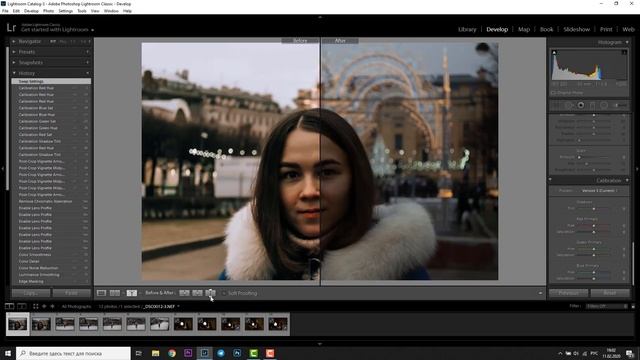640x360 pixels.
Task: Toggle shadow clipping indicator in histogram
Action: click(554, 52)
